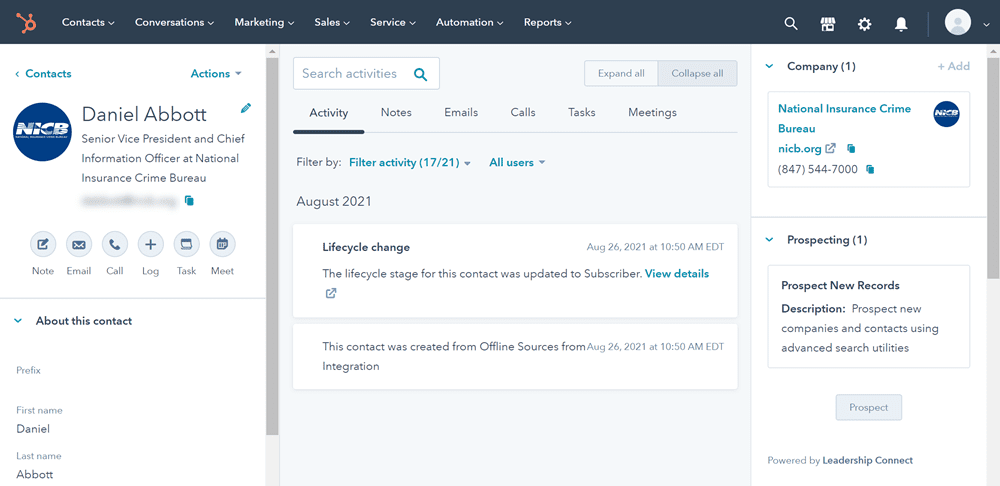This screenshot has width=1000, height=486.
Task: Click the Lifecycle change activity title
Action: [366, 247]
